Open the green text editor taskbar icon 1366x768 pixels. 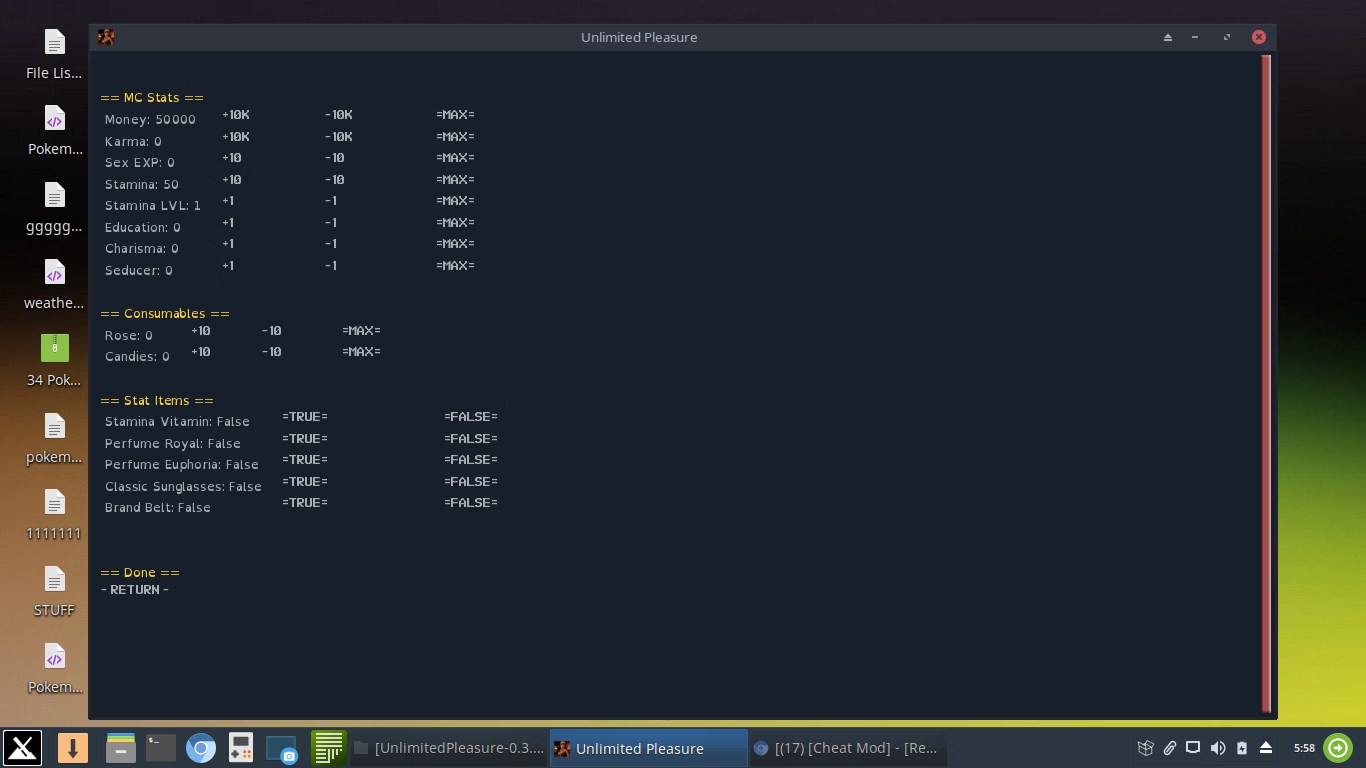pyautogui.click(x=328, y=748)
